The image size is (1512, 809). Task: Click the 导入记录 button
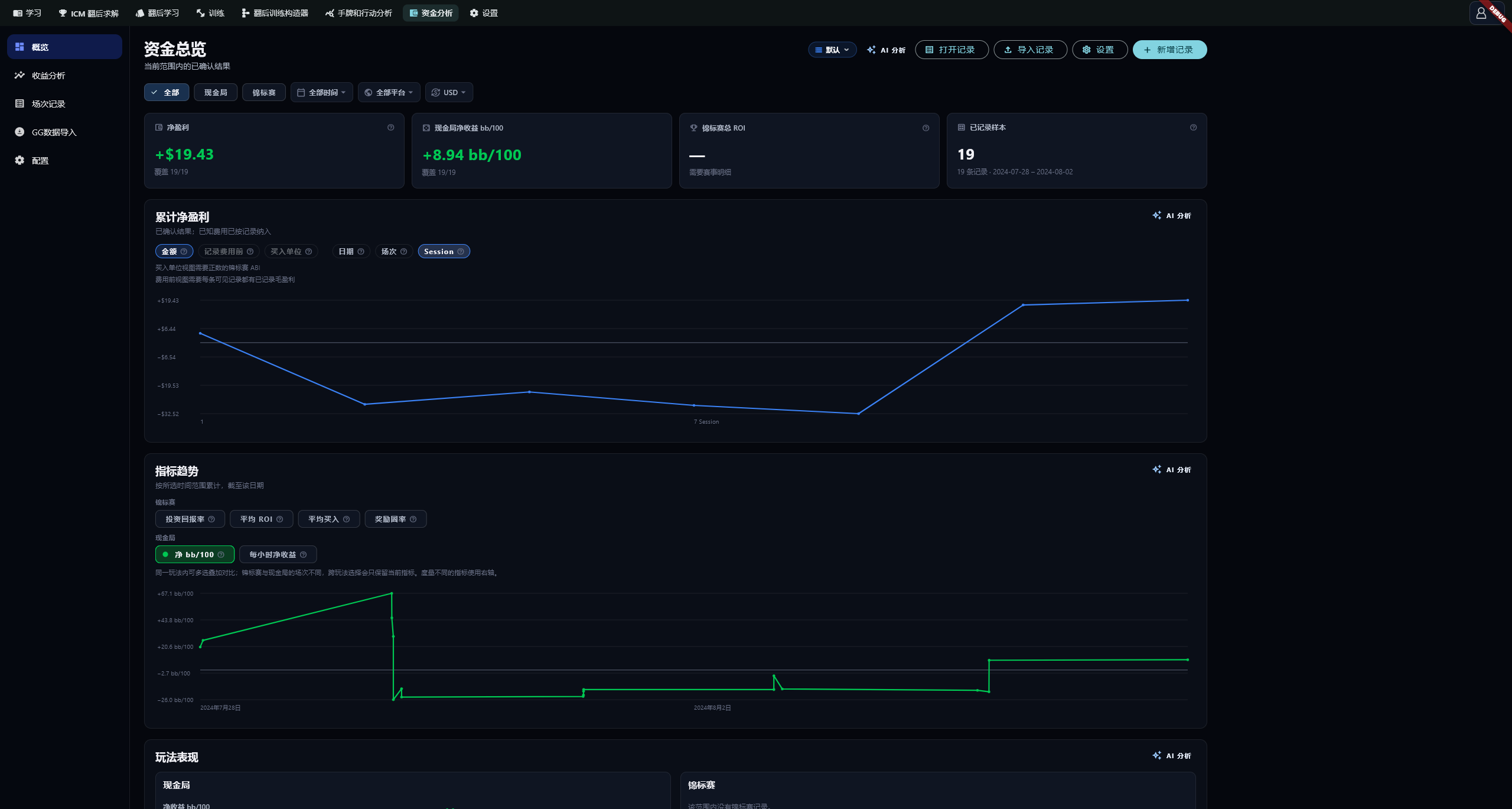1030,50
